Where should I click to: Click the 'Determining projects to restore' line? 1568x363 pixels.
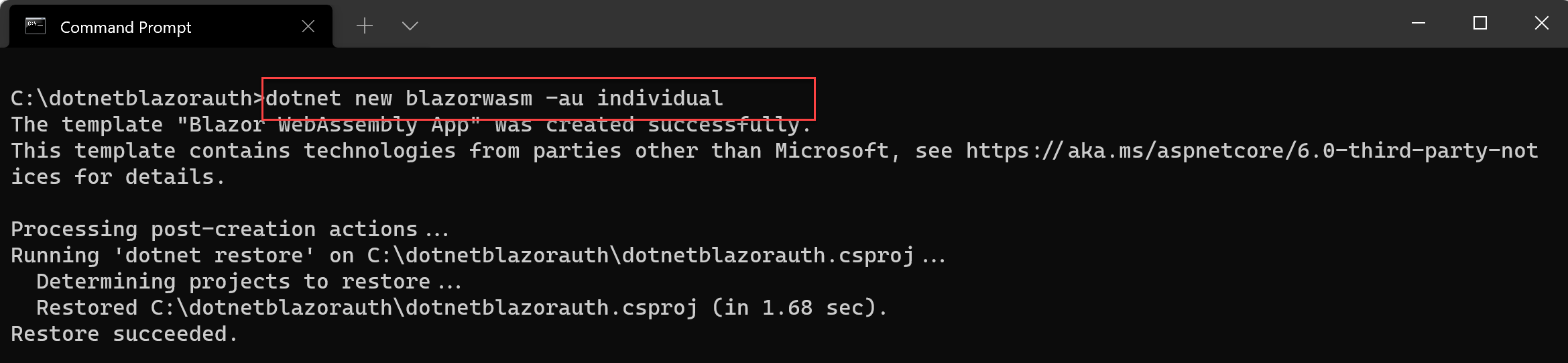click(x=248, y=282)
